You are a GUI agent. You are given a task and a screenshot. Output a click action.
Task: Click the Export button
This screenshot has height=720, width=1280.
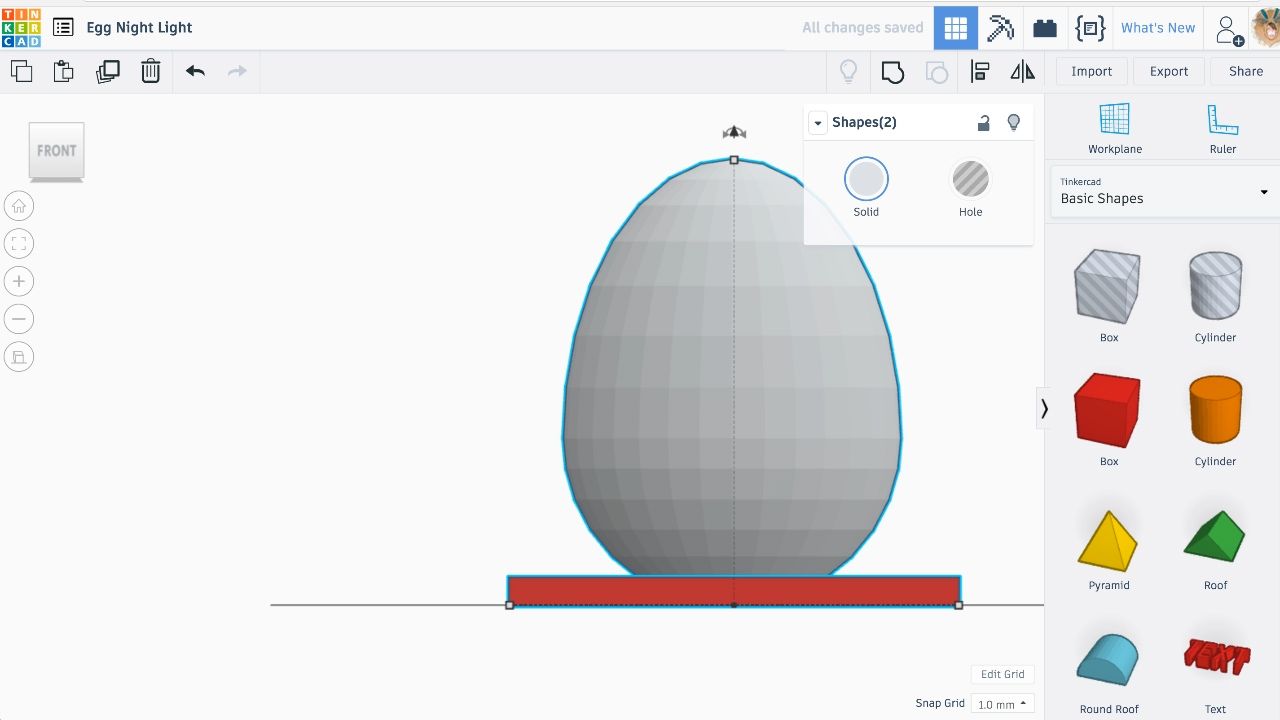1168,71
